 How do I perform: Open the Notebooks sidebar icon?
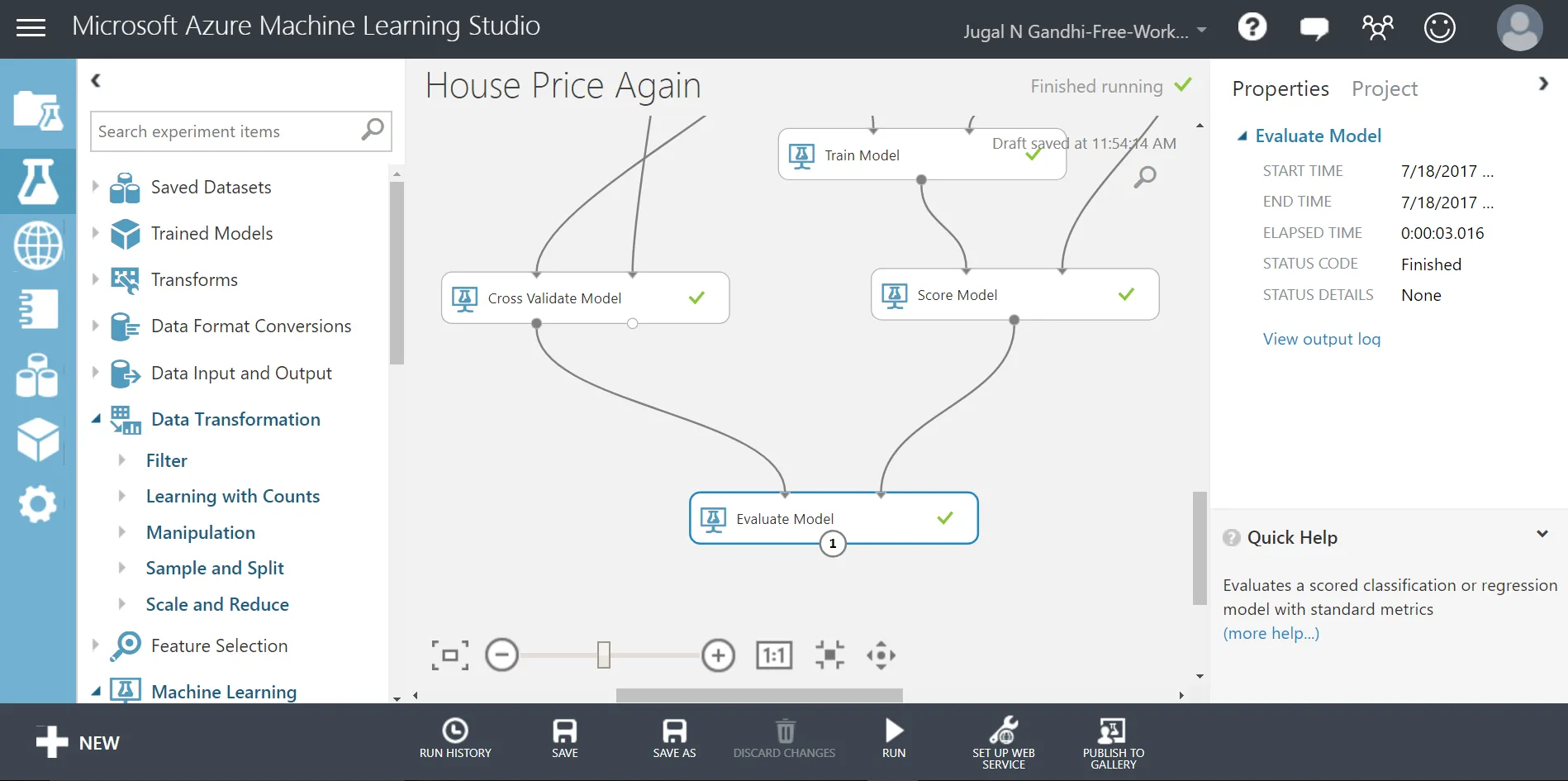pos(38,309)
